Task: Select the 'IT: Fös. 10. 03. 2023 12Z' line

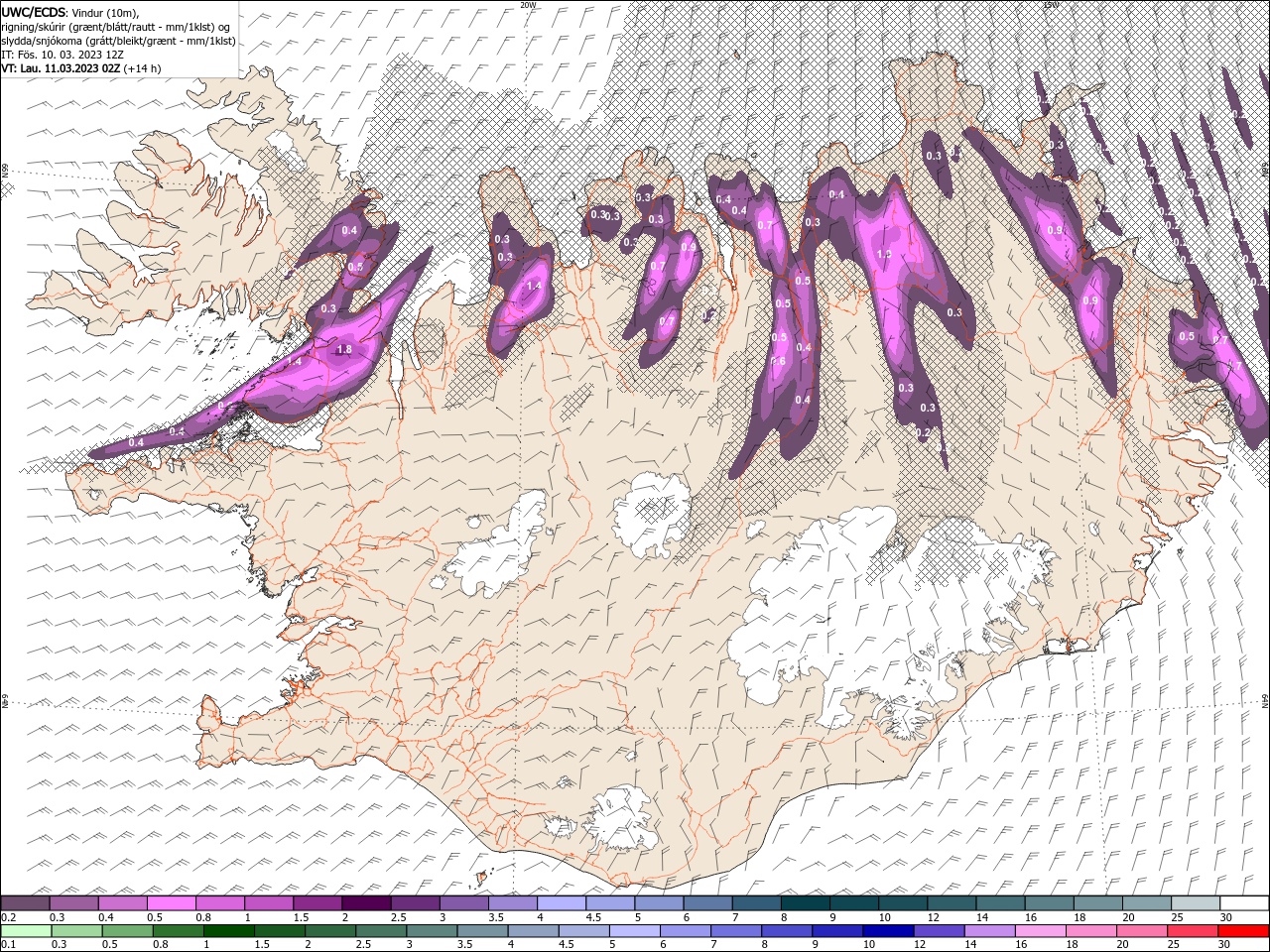Action: tap(63, 55)
